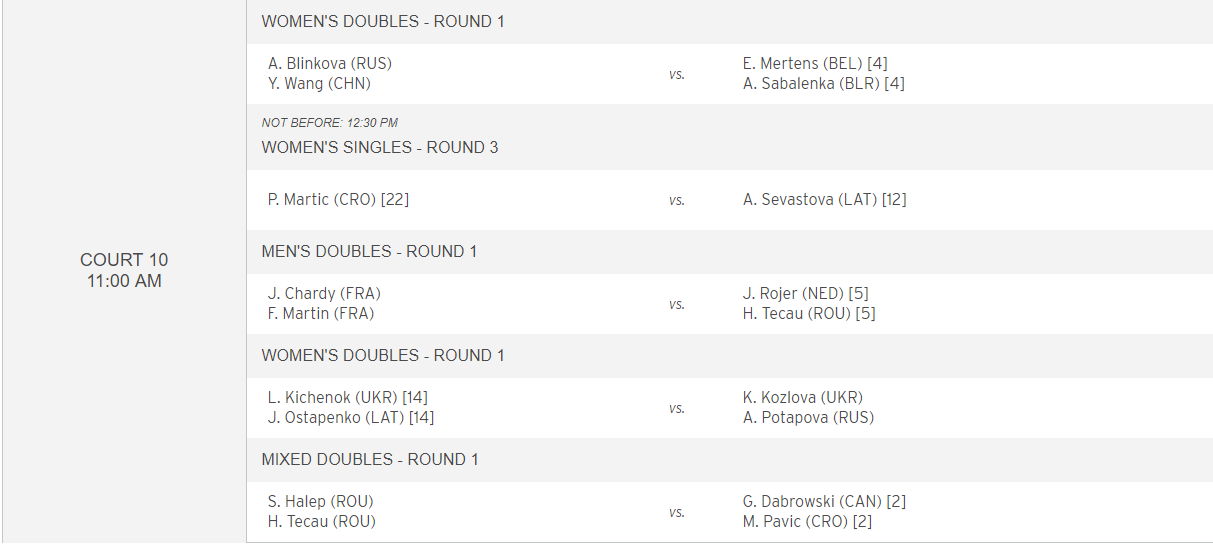Viewport: 1213px width, 544px height.
Task: Select S. Halep (ROU) player
Action: [x=321, y=501]
